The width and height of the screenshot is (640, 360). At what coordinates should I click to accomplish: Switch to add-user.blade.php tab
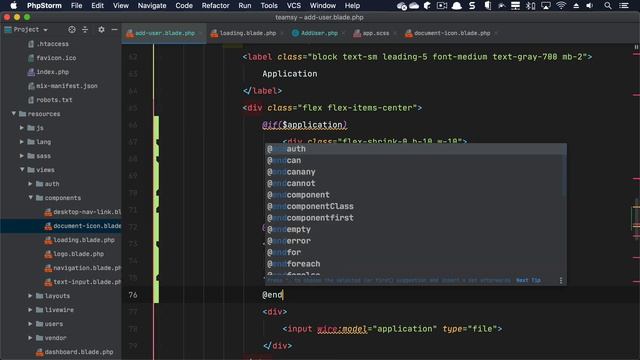[x=164, y=33]
